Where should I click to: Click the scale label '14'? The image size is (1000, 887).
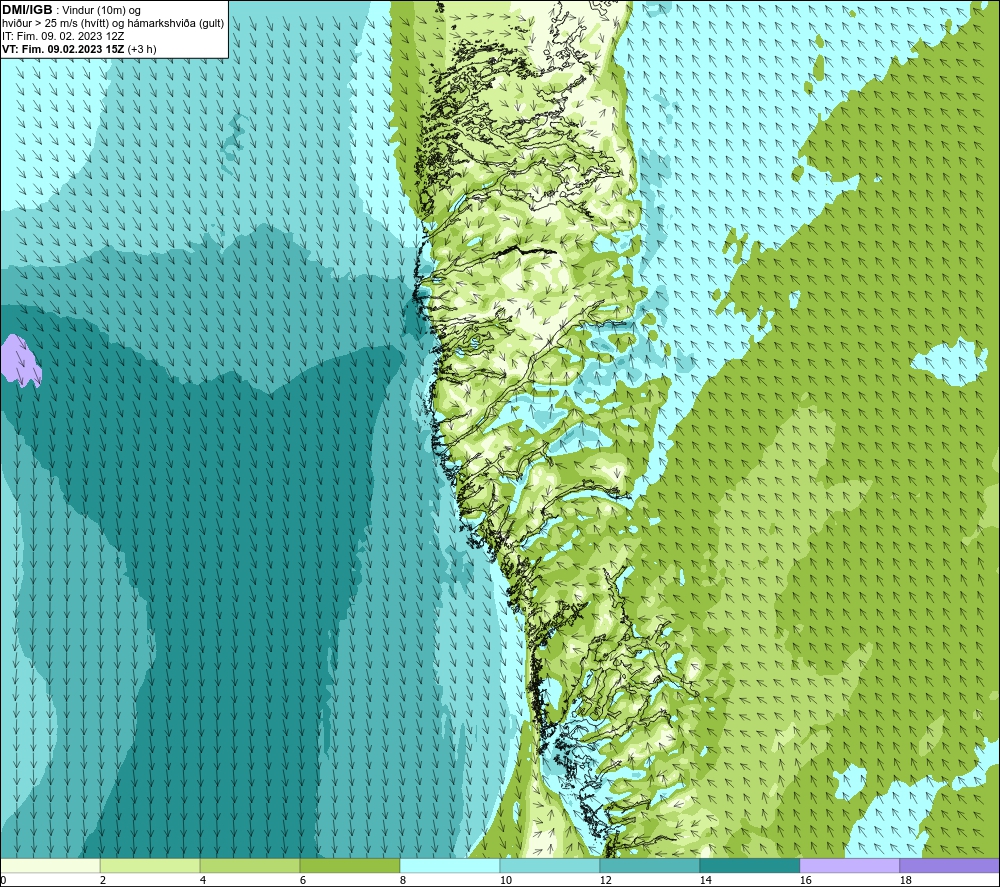(x=705, y=880)
